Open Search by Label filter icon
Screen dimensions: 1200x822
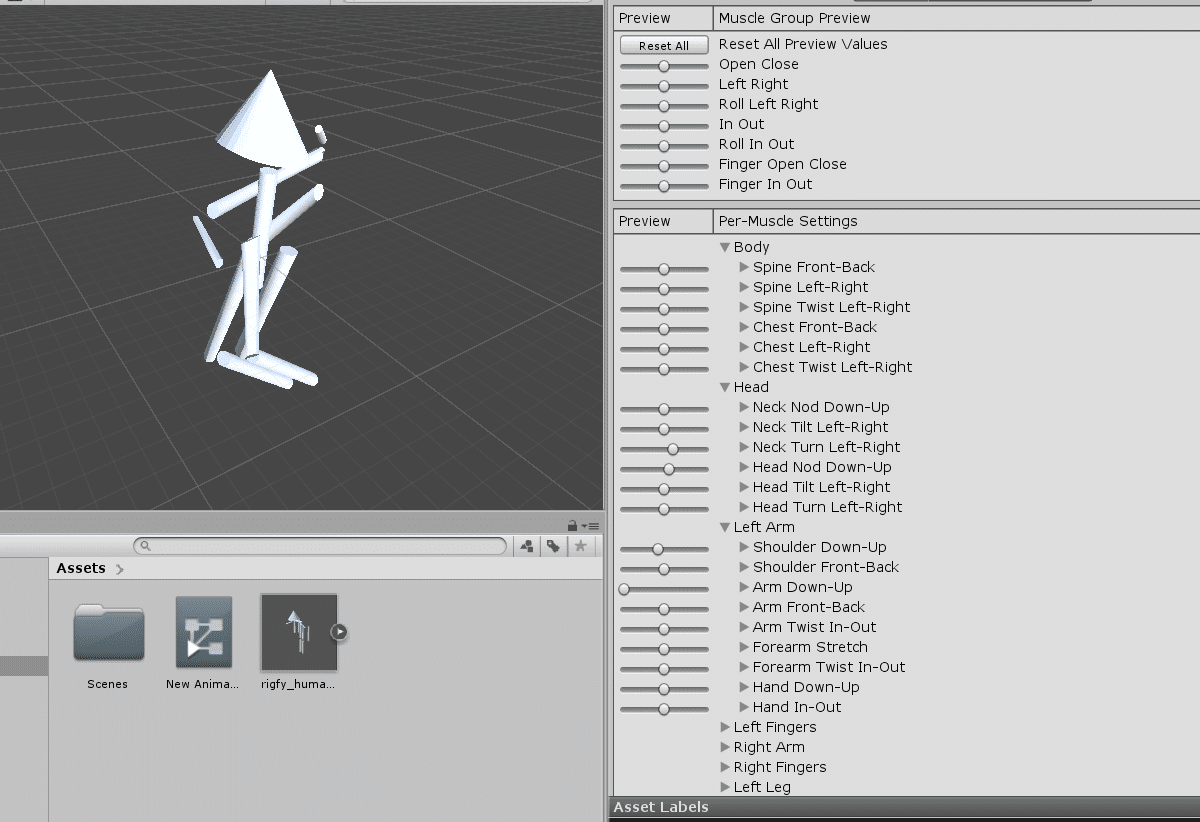[553, 546]
